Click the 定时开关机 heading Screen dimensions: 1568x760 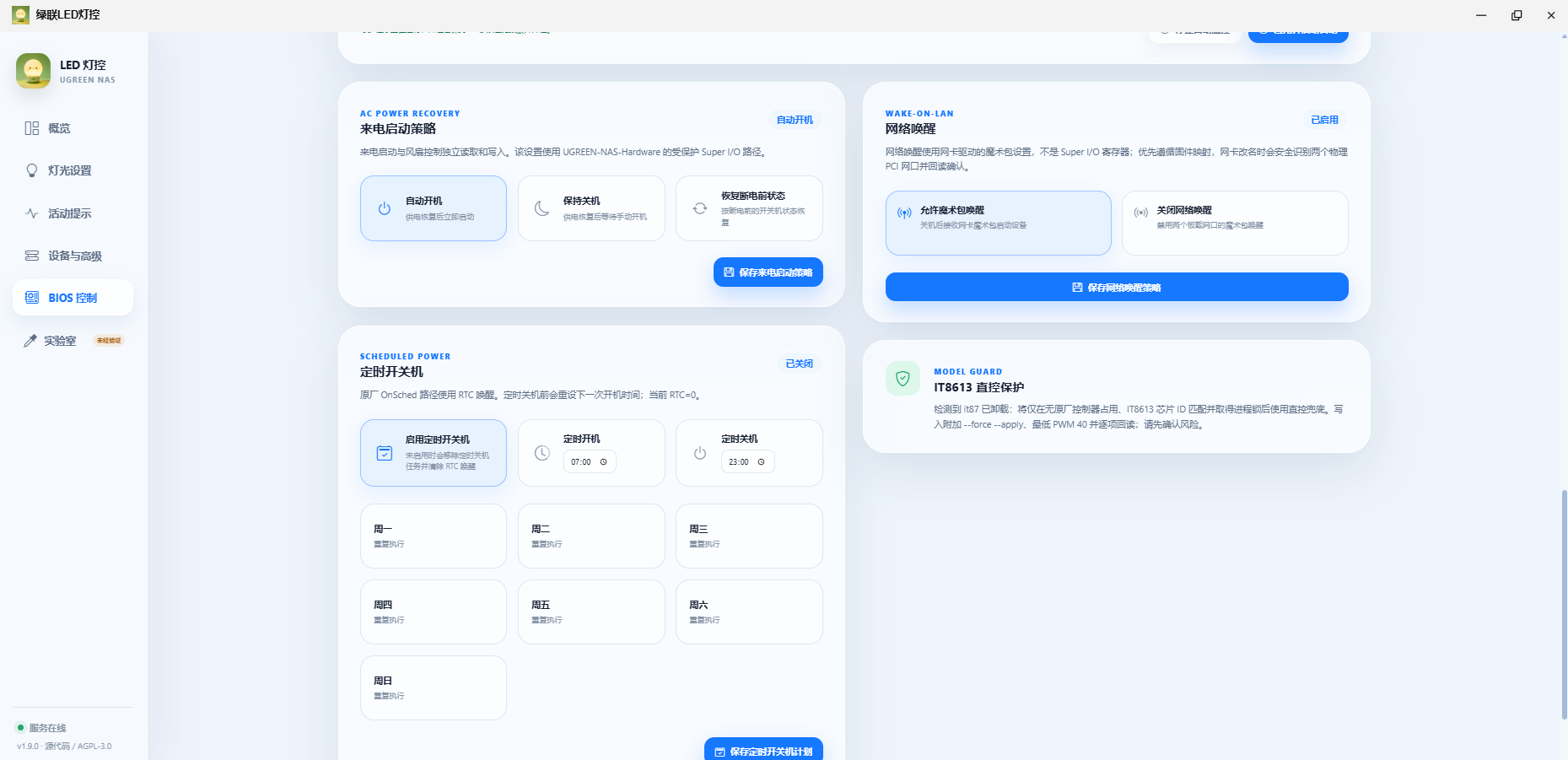click(x=391, y=372)
